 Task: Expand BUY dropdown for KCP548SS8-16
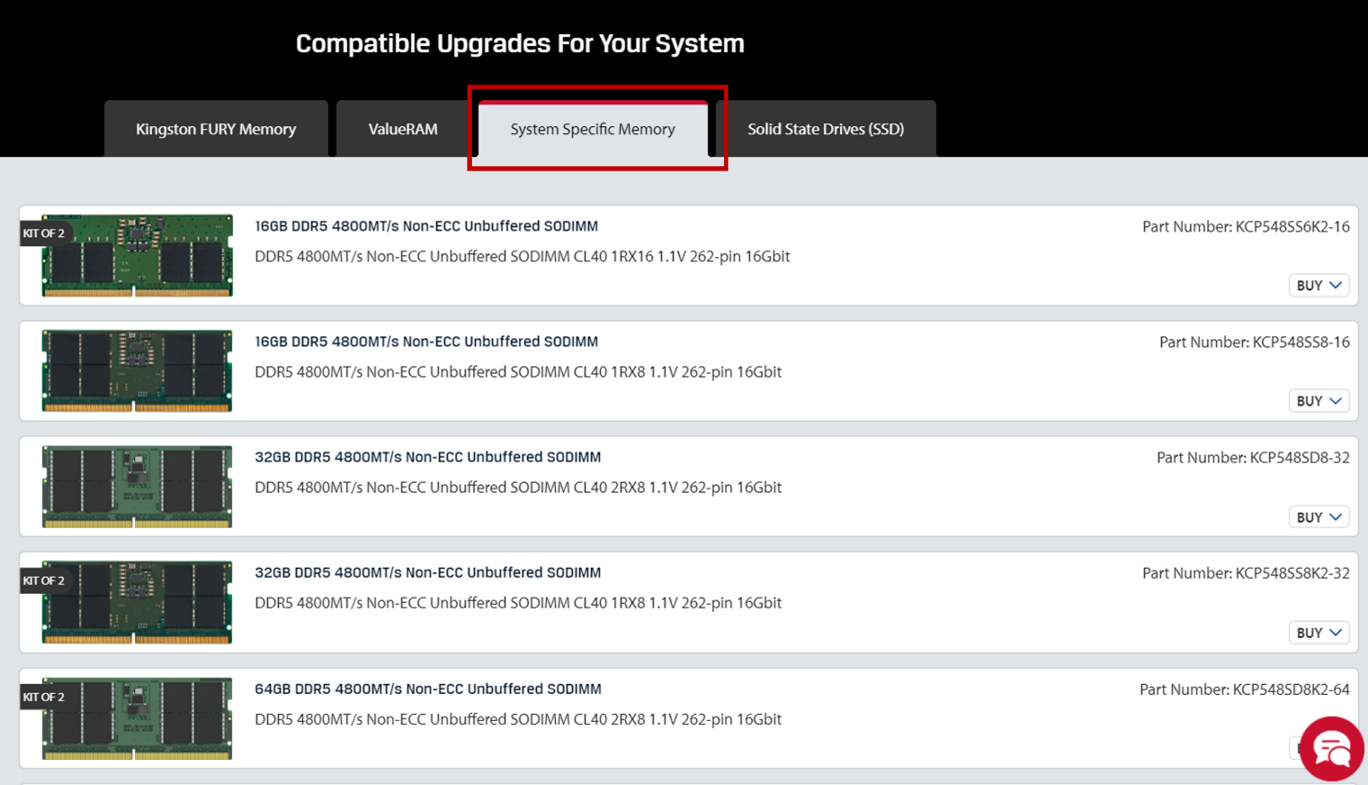pos(1319,401)
